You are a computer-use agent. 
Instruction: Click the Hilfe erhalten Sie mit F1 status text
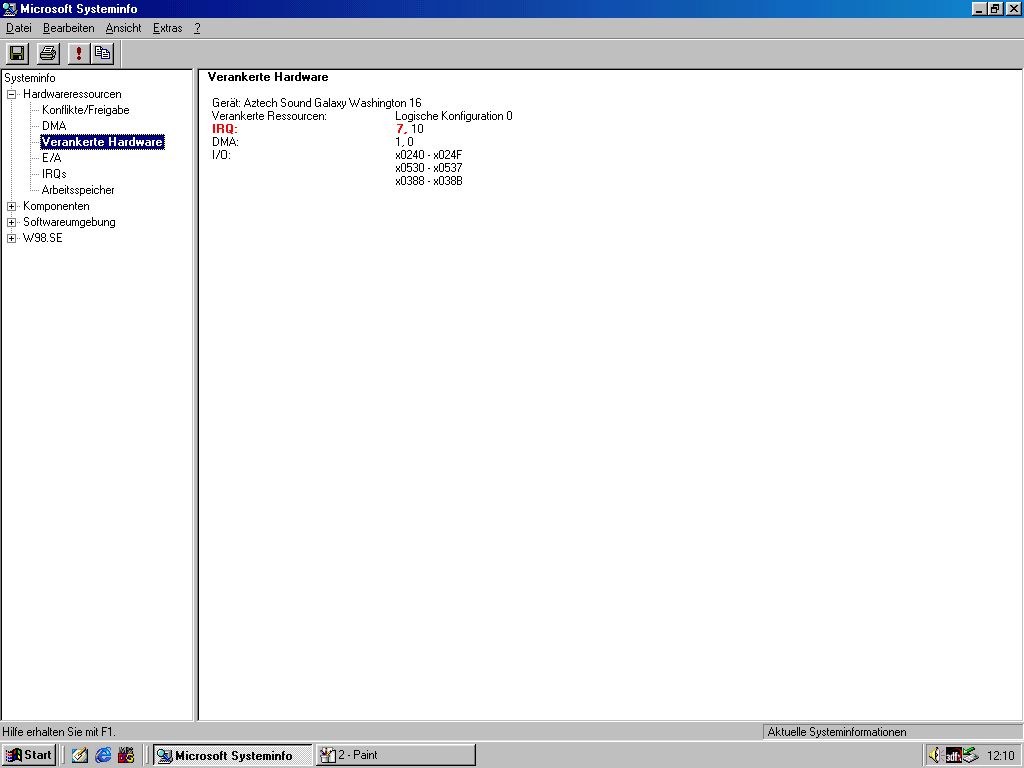59,732
